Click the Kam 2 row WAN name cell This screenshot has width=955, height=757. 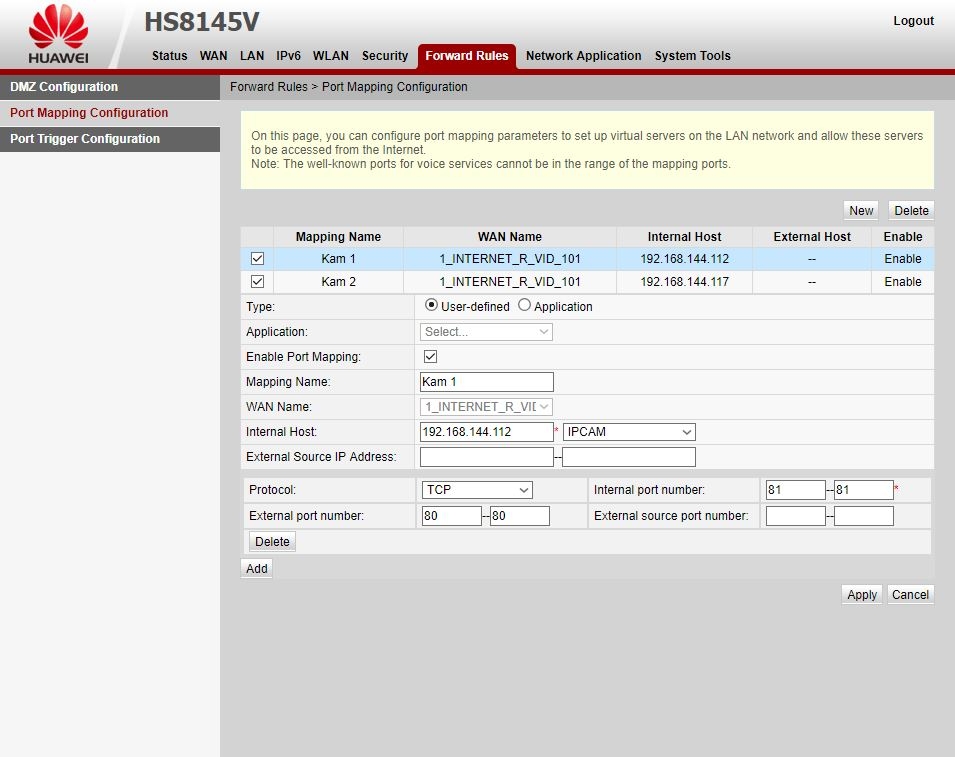point(510,281)
